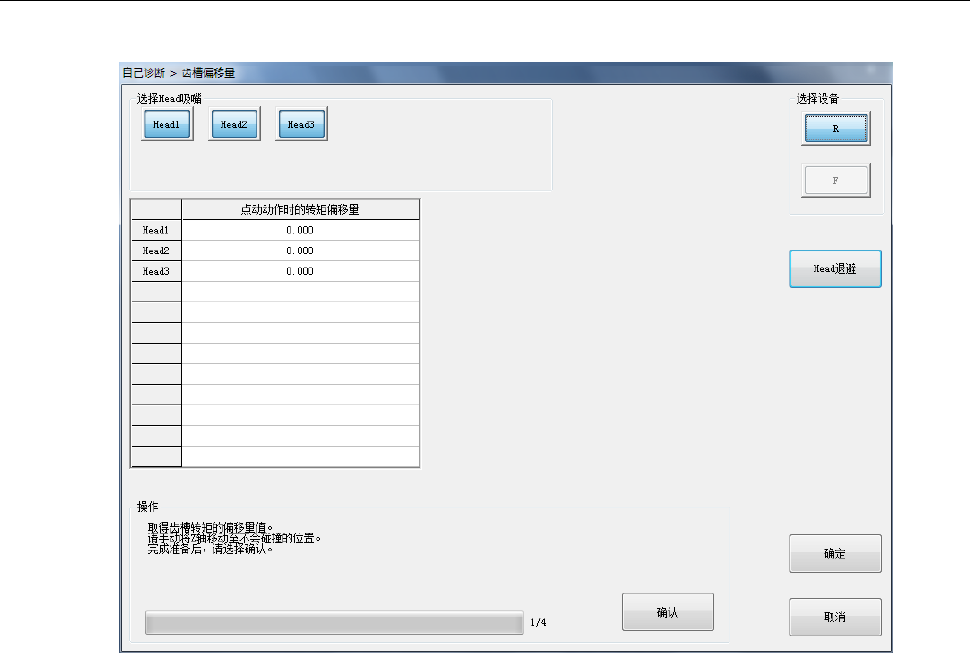Image resolution: width=970 pixels, height=653 pixels.
Task: Select the Head1 nozzle button
Action: click(167, 124)
